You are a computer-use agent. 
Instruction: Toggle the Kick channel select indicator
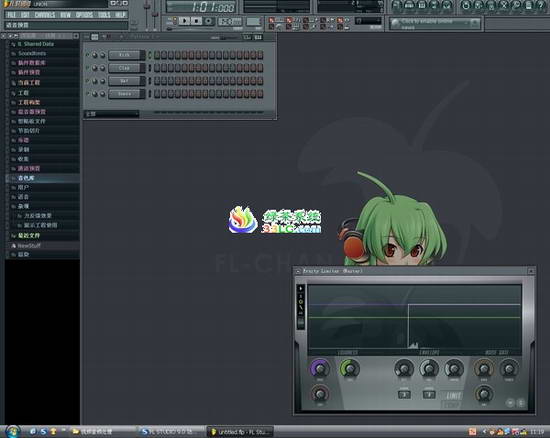pos(150,55)
